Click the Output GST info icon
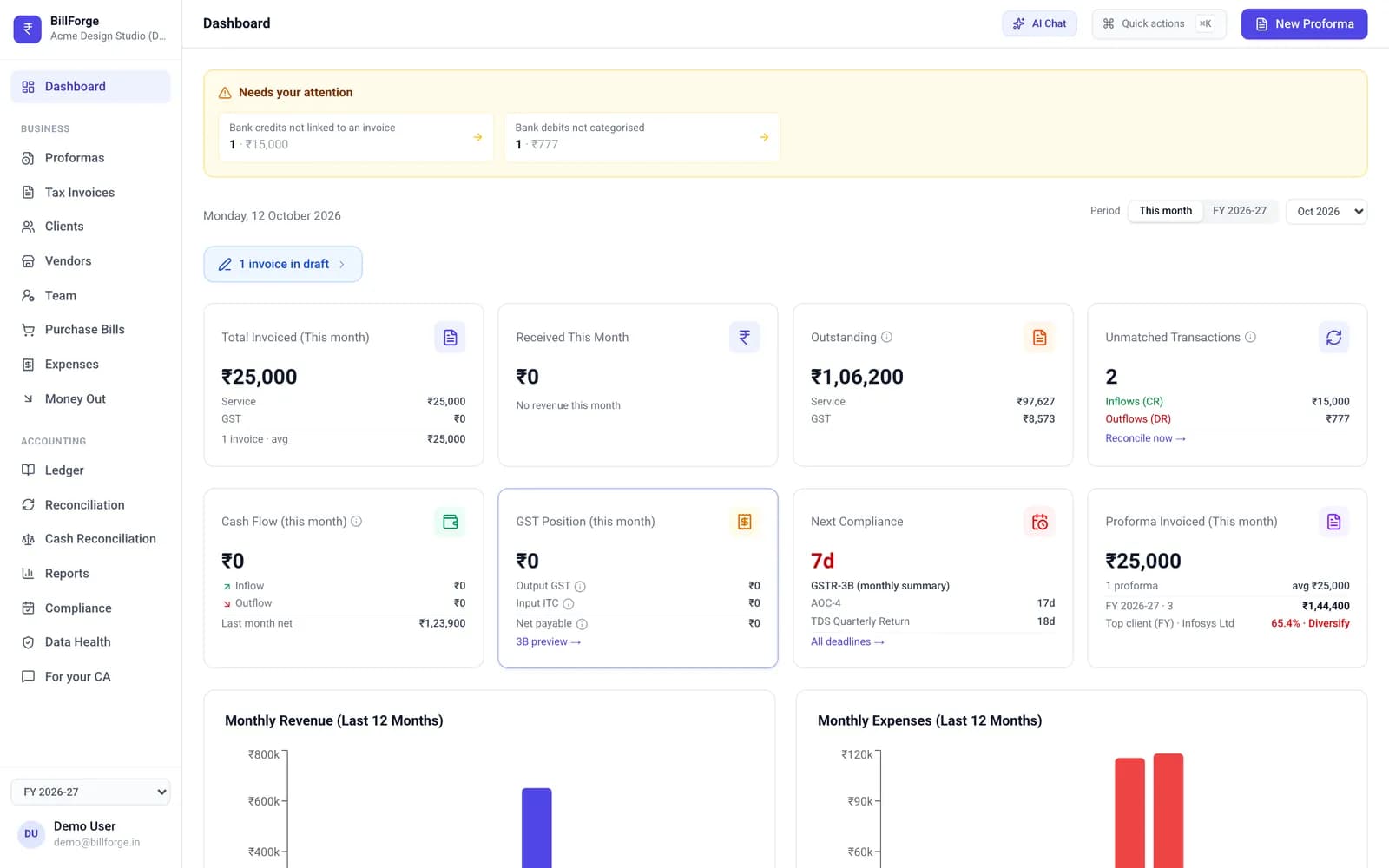1389x868 pixels. click(580, 586)
